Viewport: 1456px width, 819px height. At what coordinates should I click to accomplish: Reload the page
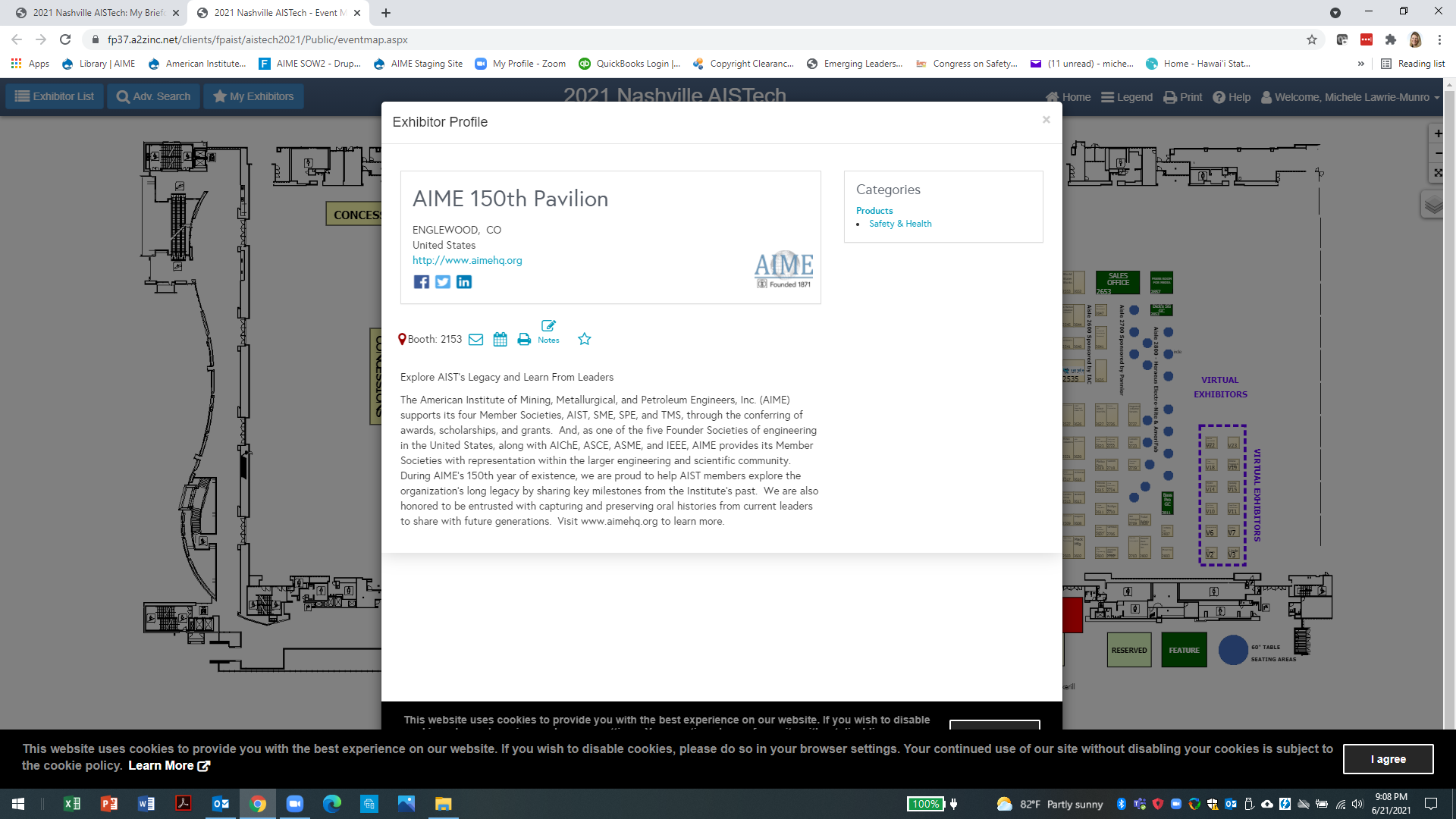(65, 39)
